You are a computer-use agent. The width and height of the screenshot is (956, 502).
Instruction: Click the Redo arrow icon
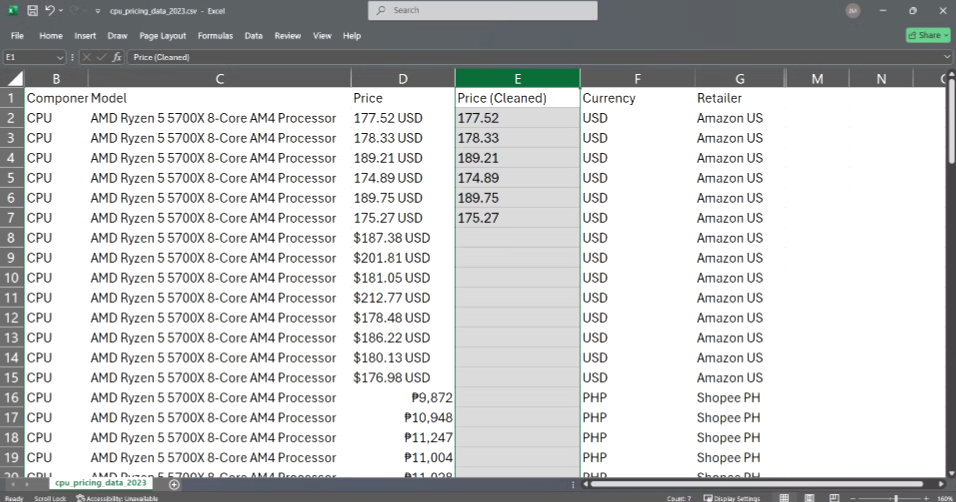coord(74,10)
